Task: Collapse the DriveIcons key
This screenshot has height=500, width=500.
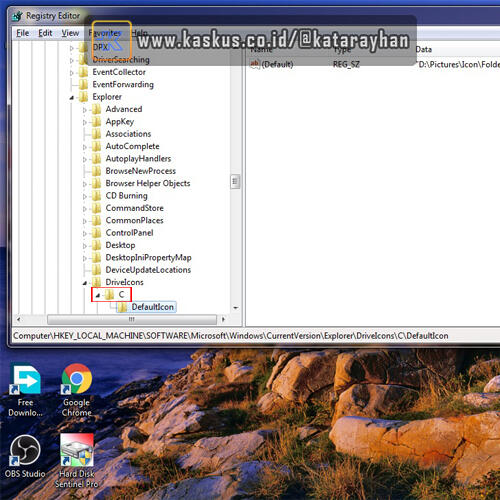Action: click(85, 283)
